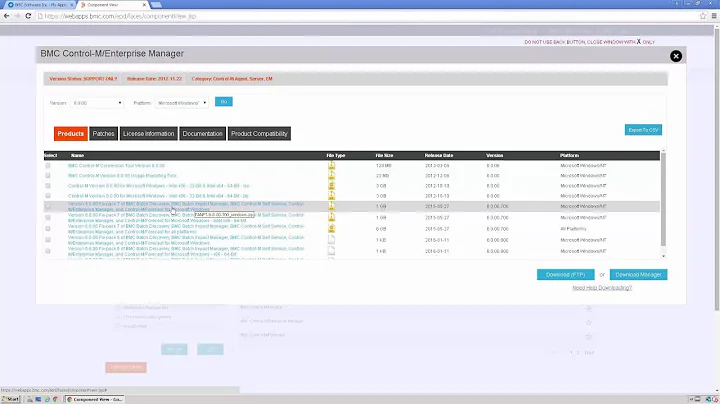The image size is (720, 404).
Task: Click Component View taskbar button
Action: click(95, 399)
